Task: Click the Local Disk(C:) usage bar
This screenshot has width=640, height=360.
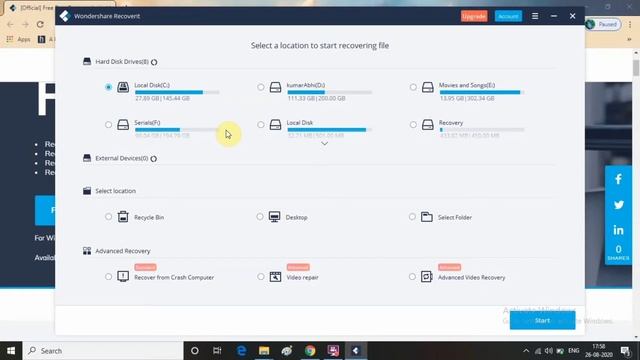Action: pyautogui.click(x=177, y=92)
